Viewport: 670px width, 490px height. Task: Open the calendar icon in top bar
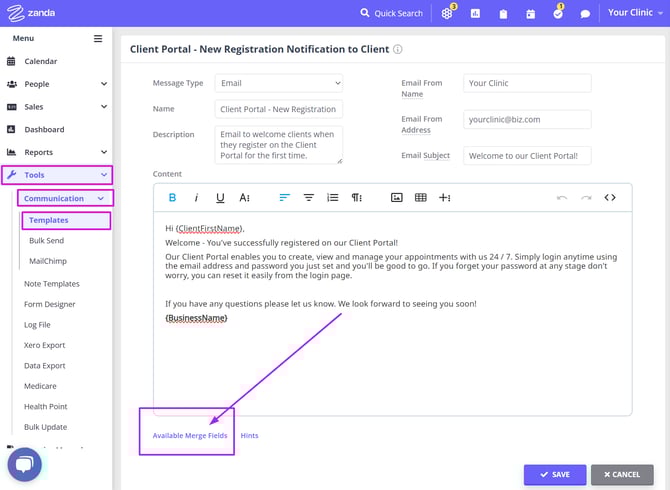coord(530,14)
